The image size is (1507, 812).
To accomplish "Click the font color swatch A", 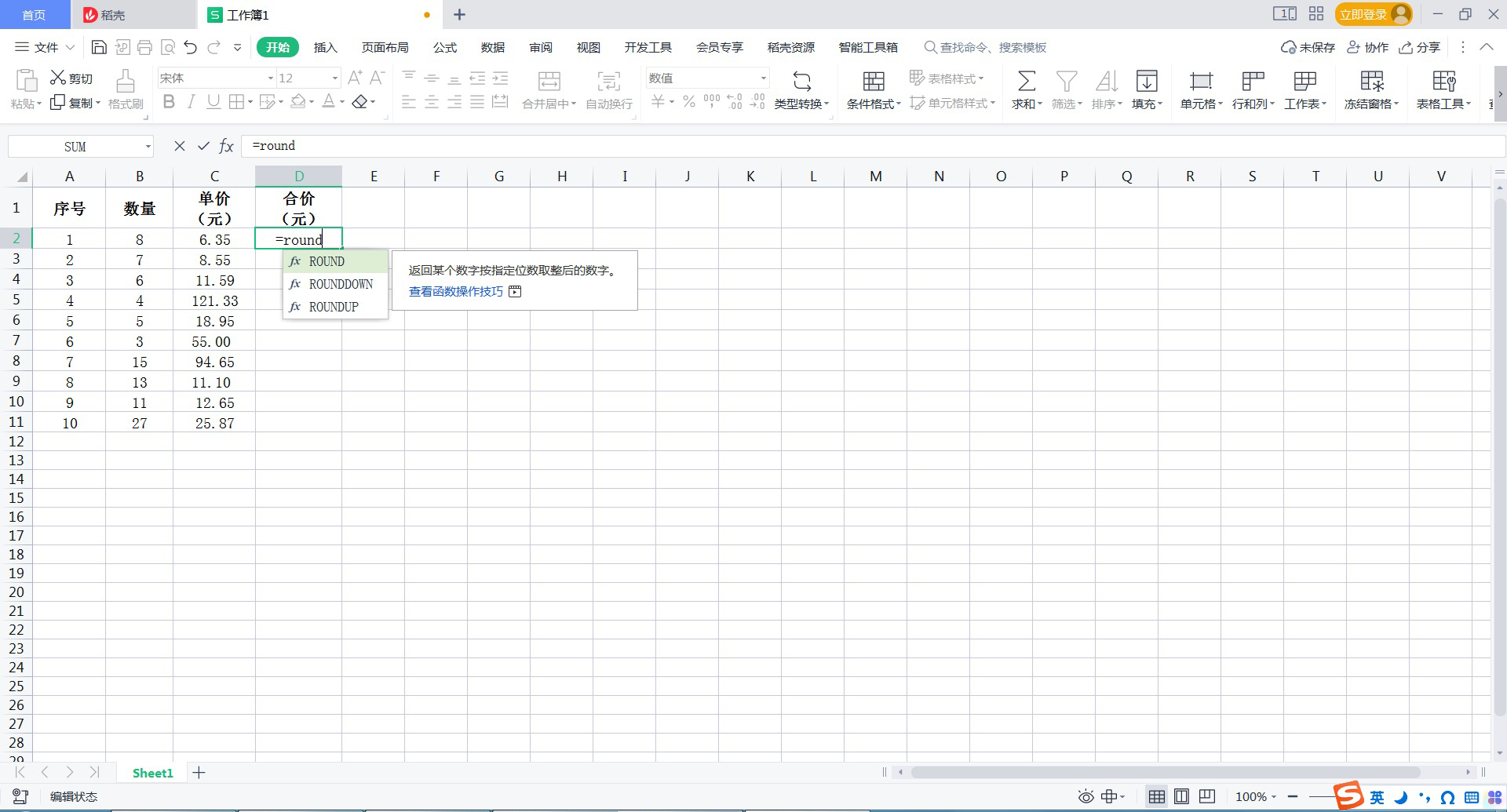I will [329, 102].
